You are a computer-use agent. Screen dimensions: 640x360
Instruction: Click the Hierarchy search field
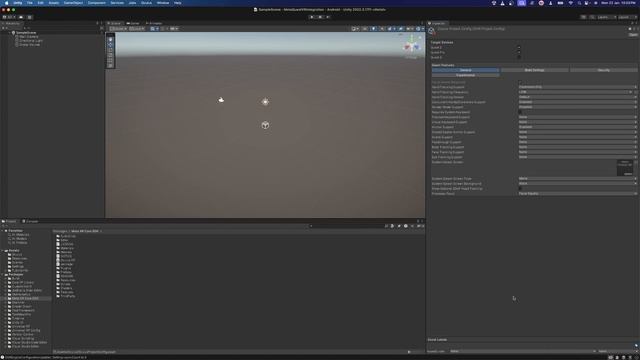click(x=61, y=28)
